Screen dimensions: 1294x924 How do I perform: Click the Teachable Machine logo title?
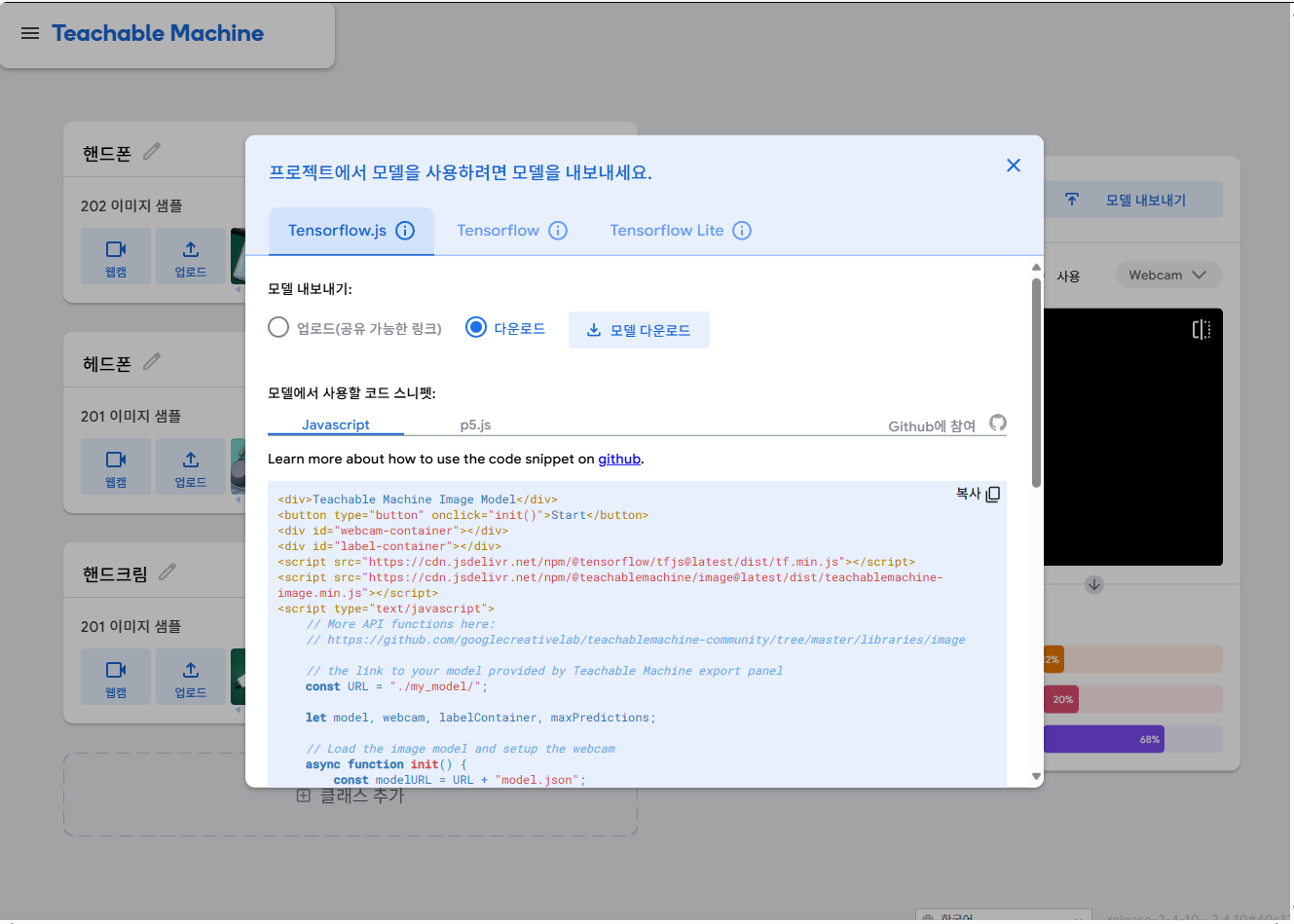158,33
